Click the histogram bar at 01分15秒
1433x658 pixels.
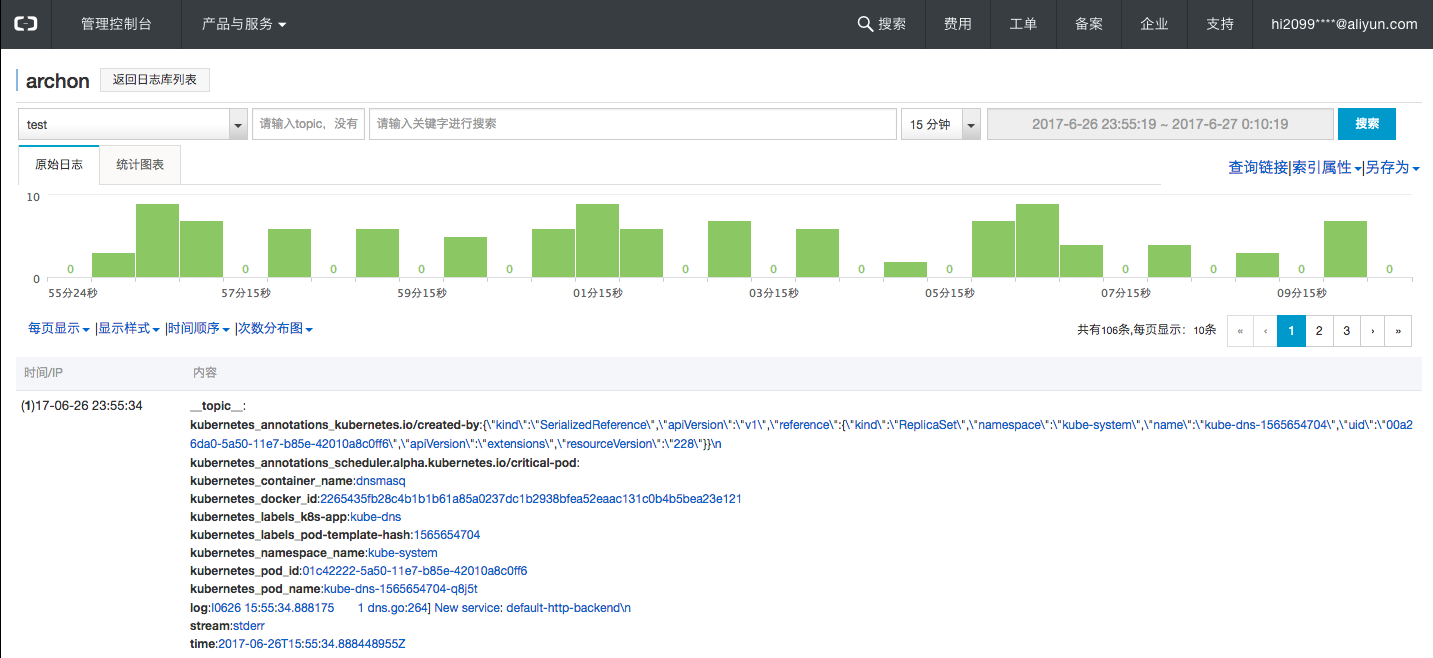(x=597, y=241)
